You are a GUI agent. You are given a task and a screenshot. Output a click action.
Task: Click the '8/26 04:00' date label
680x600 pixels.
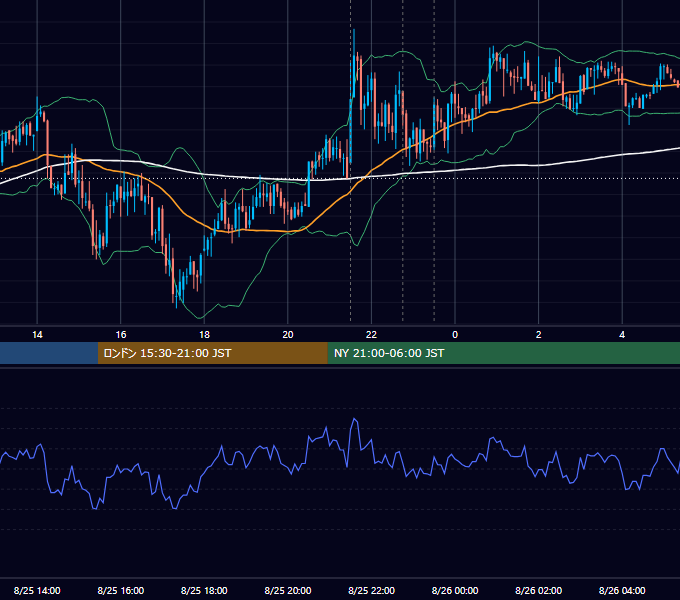point(622,590)
